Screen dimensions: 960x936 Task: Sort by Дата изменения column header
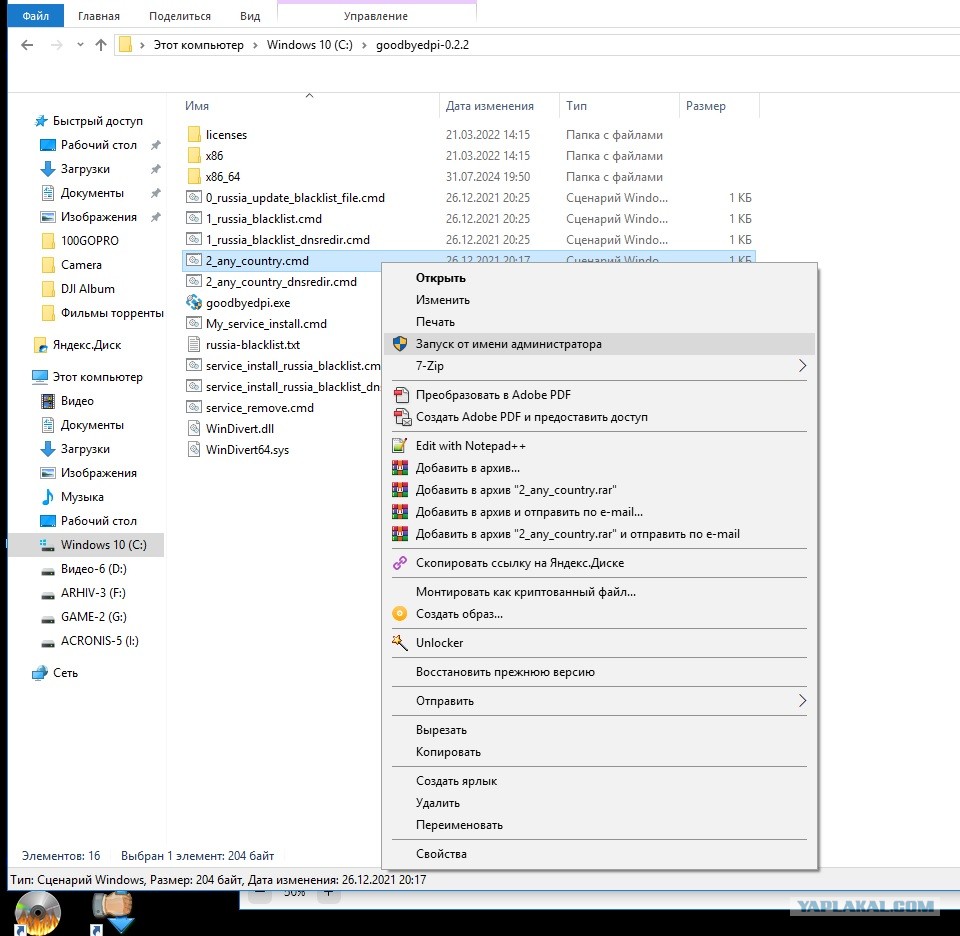click(490, 106)
